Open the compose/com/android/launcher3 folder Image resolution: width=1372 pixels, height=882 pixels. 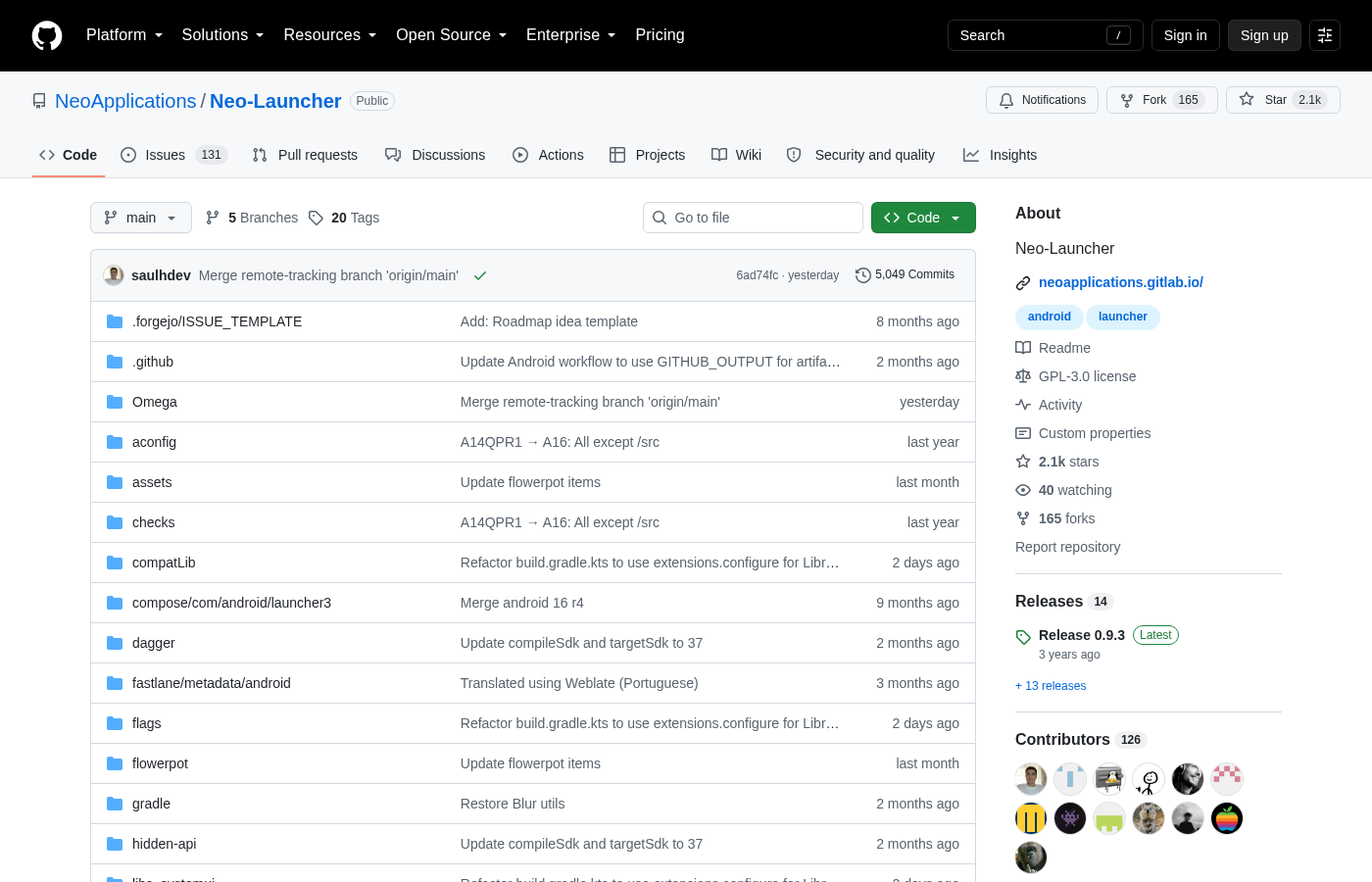pyautogui.click(x=231, y=603)
